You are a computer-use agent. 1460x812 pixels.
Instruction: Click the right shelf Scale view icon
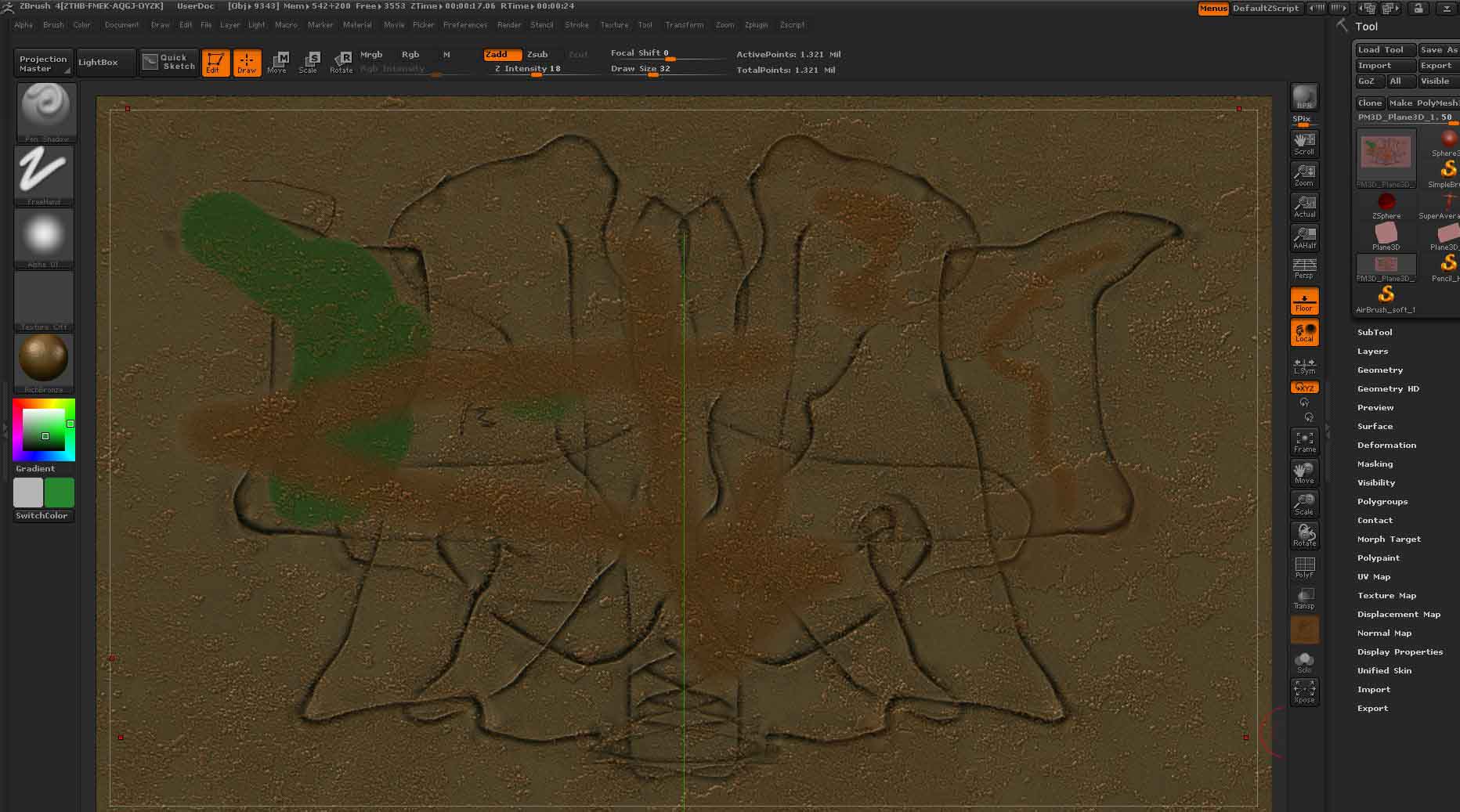[x=1304, y=504]
